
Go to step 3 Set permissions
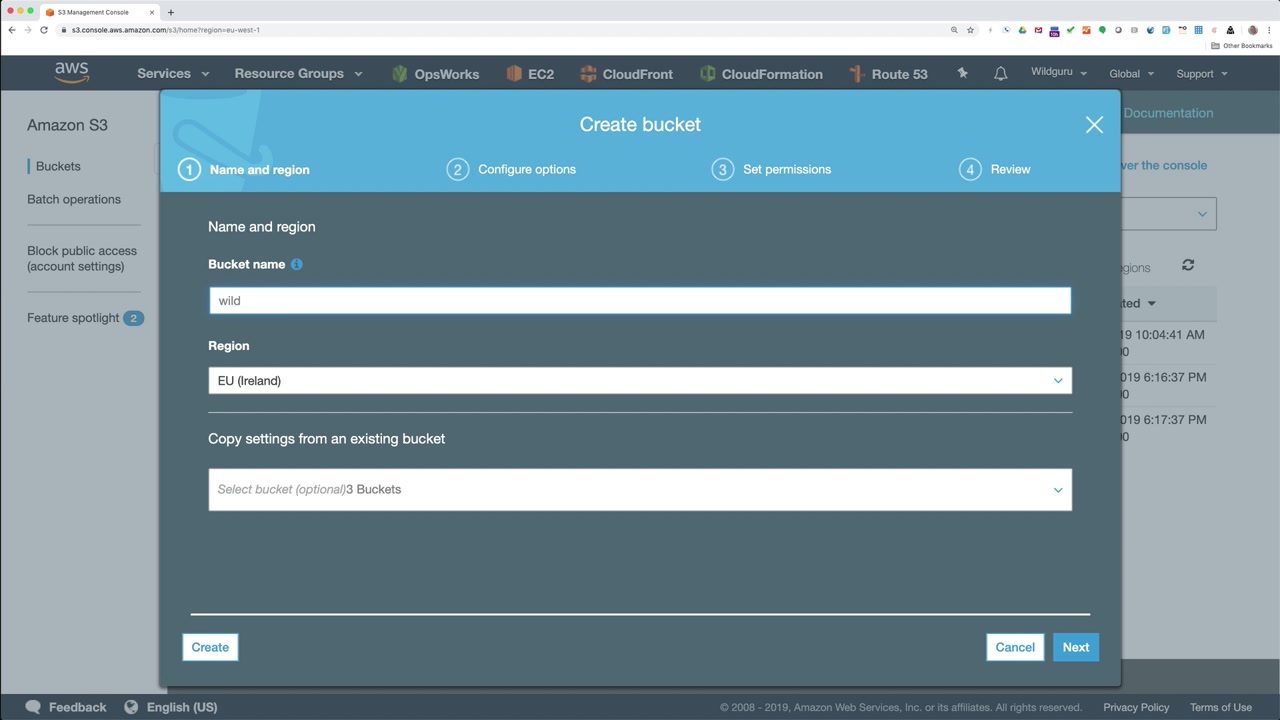(x=771, y=170)
